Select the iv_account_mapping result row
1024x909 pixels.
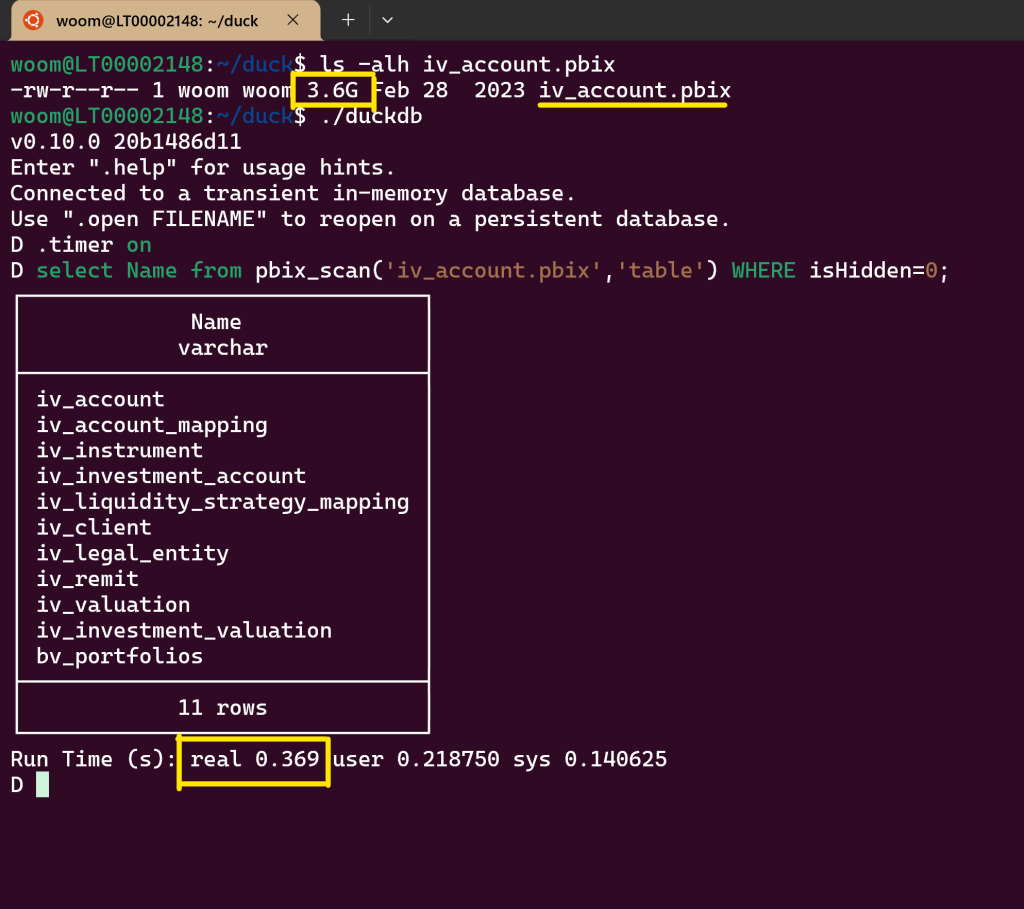(x=152, y=425)
